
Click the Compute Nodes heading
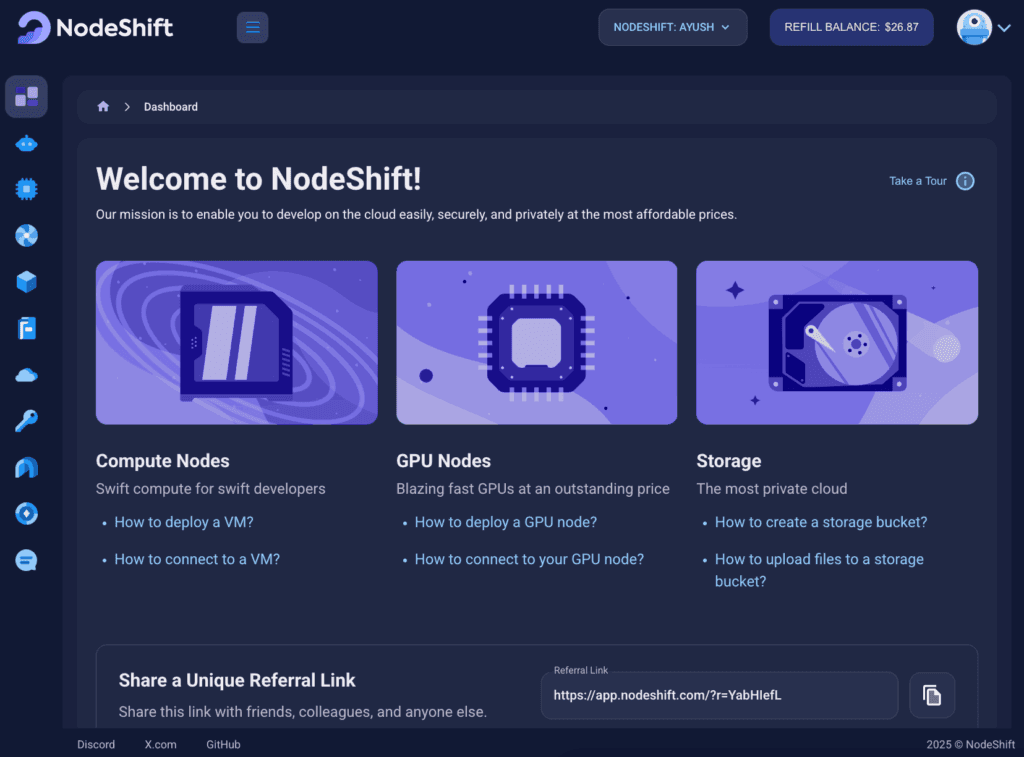163,460
